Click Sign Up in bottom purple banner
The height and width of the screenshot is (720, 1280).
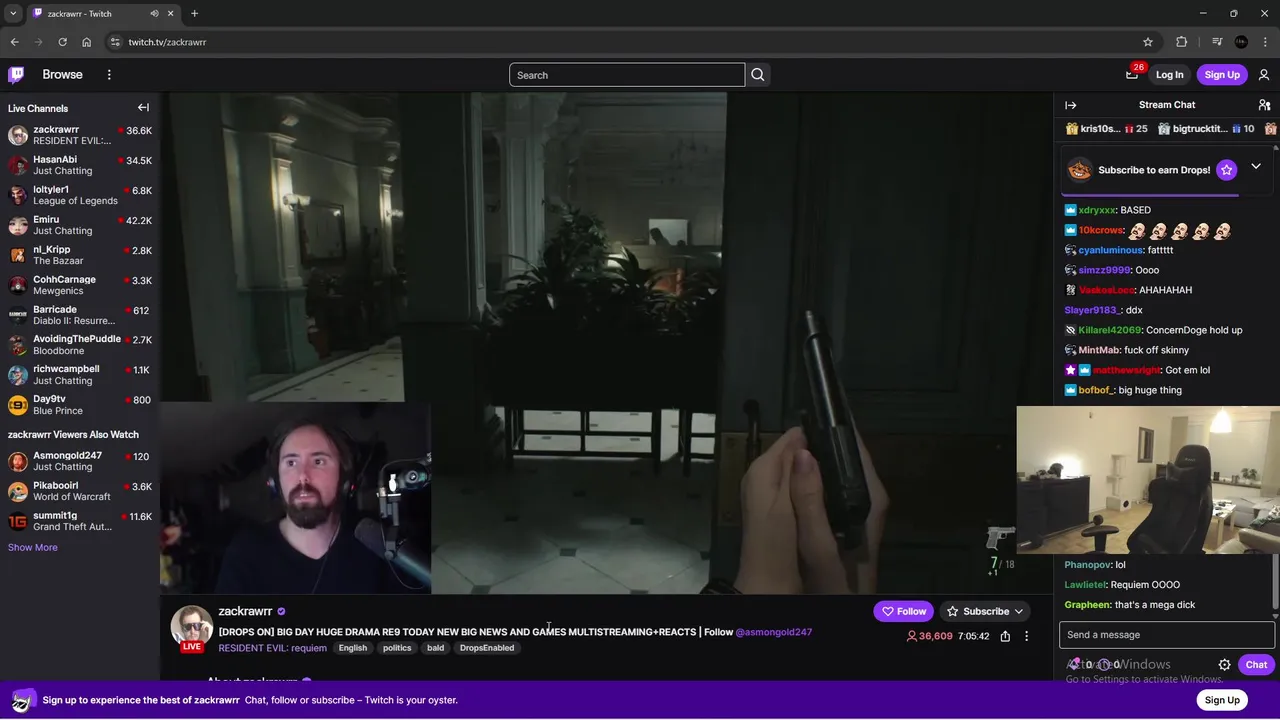(x=1222, y=700)
